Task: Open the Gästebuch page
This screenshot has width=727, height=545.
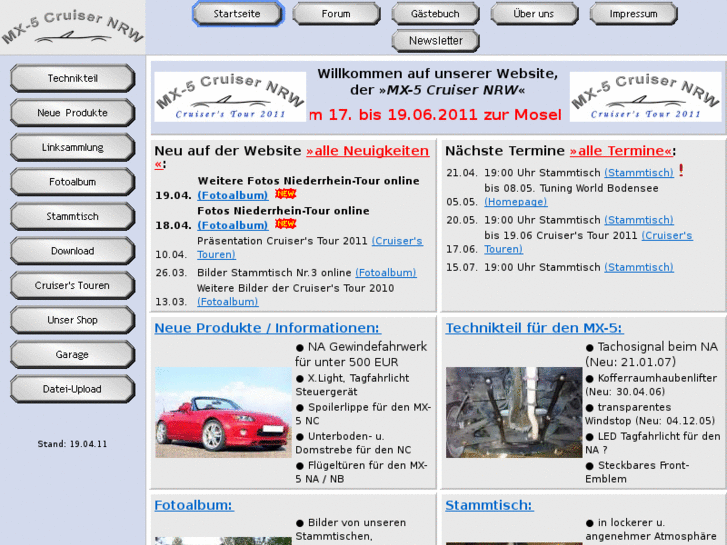Action: [435, 14]
